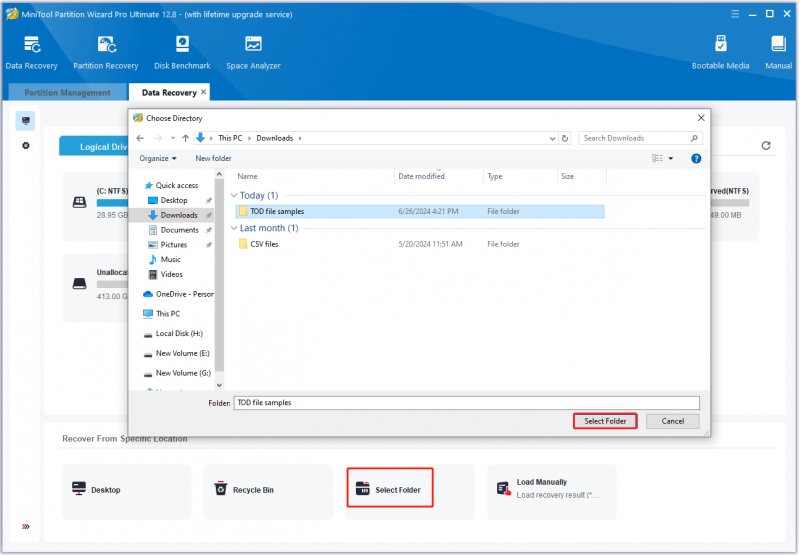The height and width of the screenshot is (555, 800).
Task: Open the Space Analyzer tool
Action: tap(253, 53)
